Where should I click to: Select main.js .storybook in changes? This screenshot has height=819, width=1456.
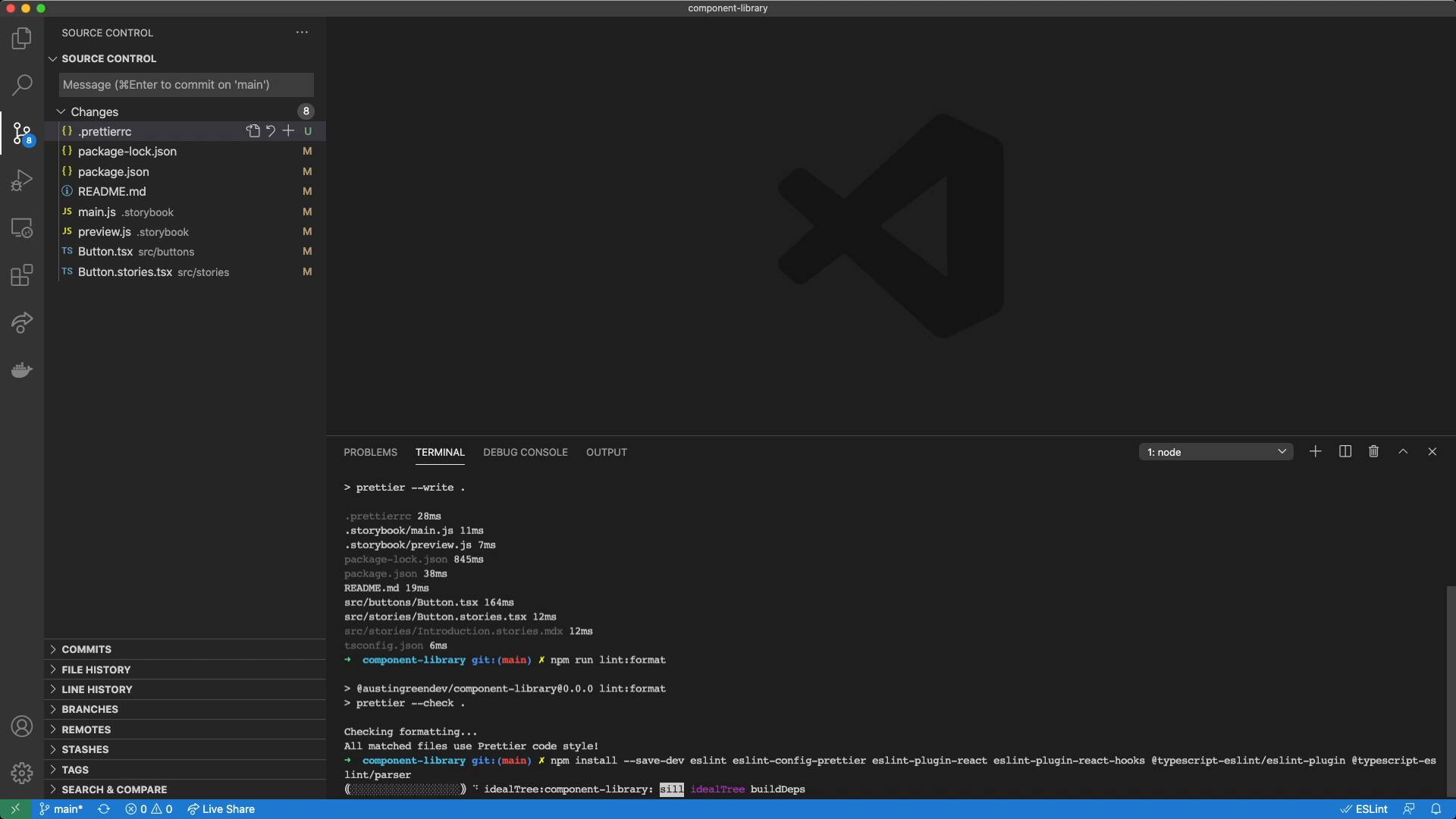tap(185, 212)
